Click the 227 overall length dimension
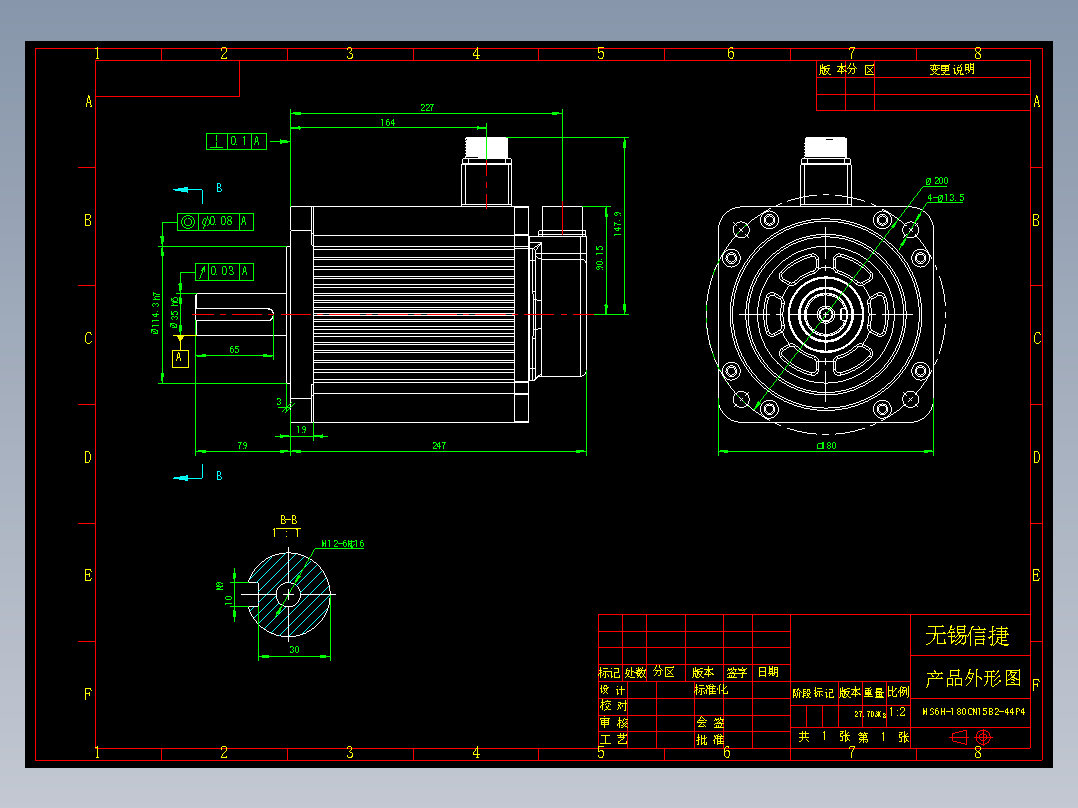 (427, 107)
